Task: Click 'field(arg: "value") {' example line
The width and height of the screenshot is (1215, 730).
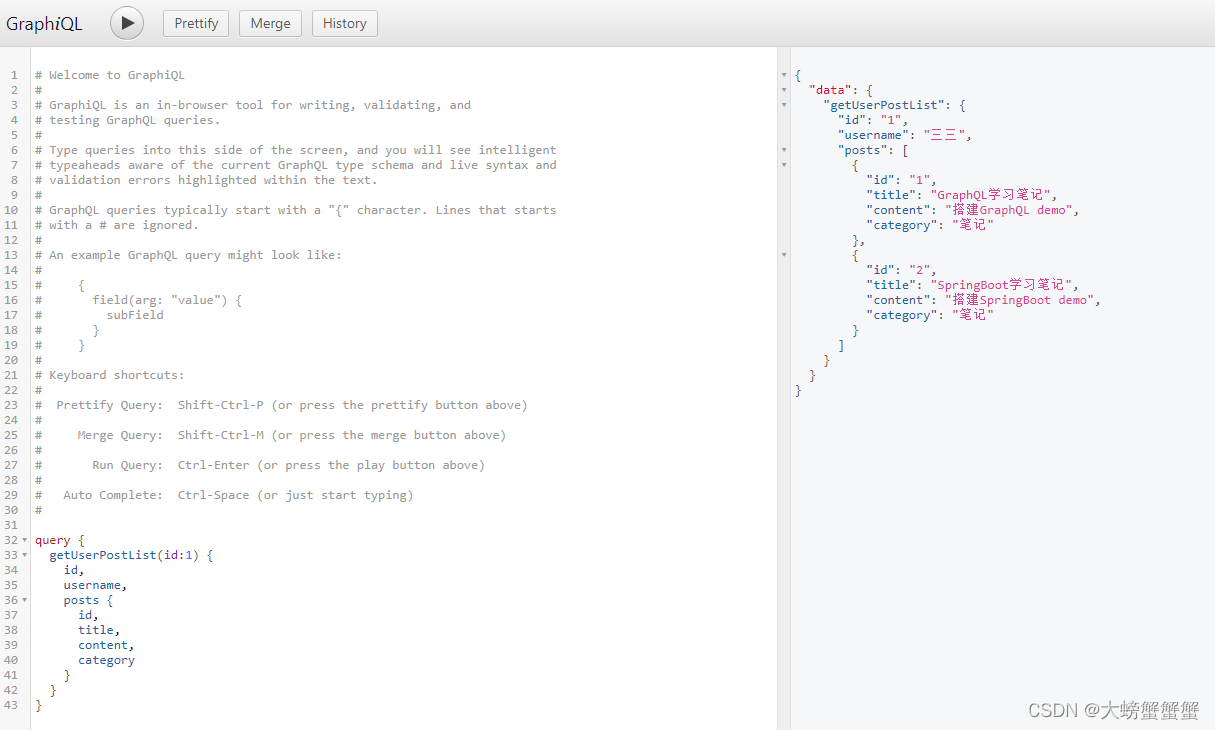Action: point(167,300)
